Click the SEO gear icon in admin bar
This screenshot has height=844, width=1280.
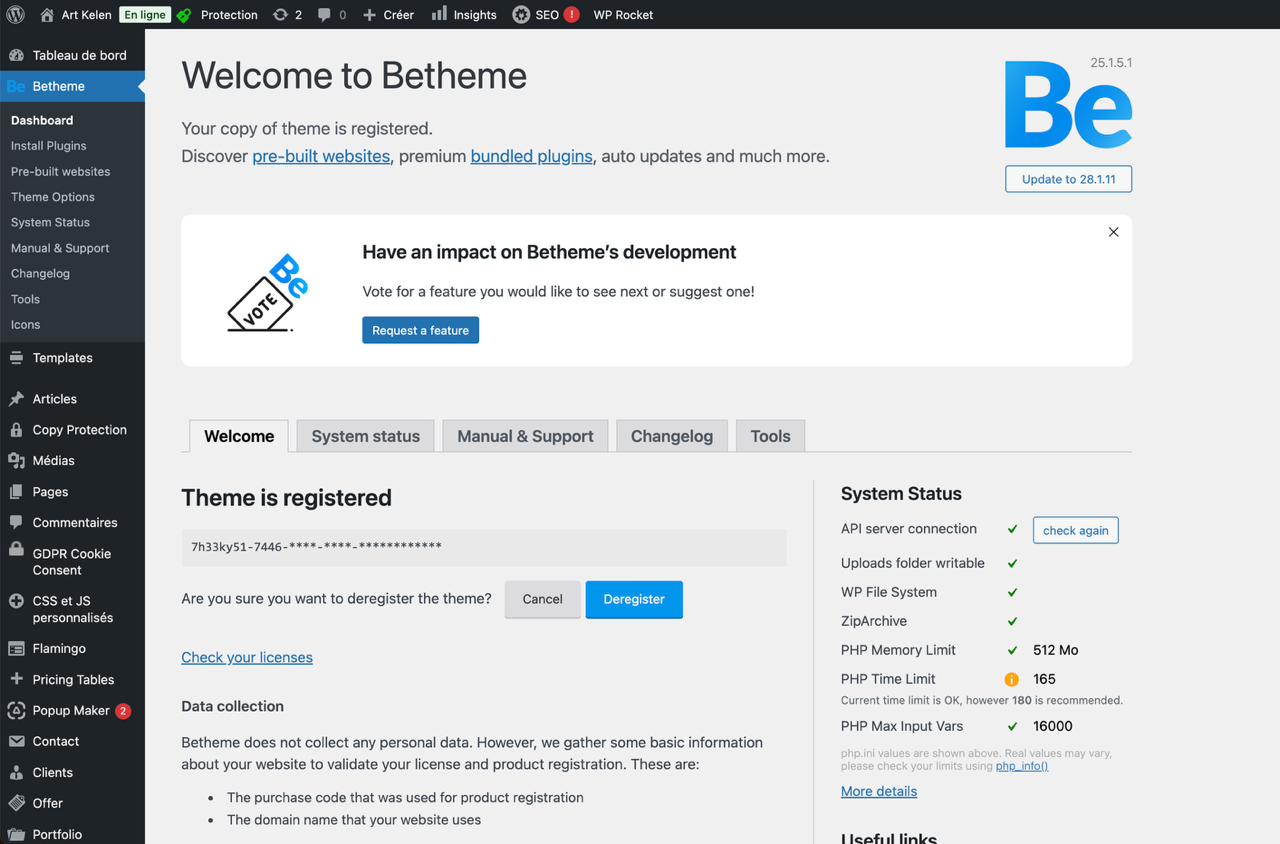pyautogui.click(x=521, y=15)
